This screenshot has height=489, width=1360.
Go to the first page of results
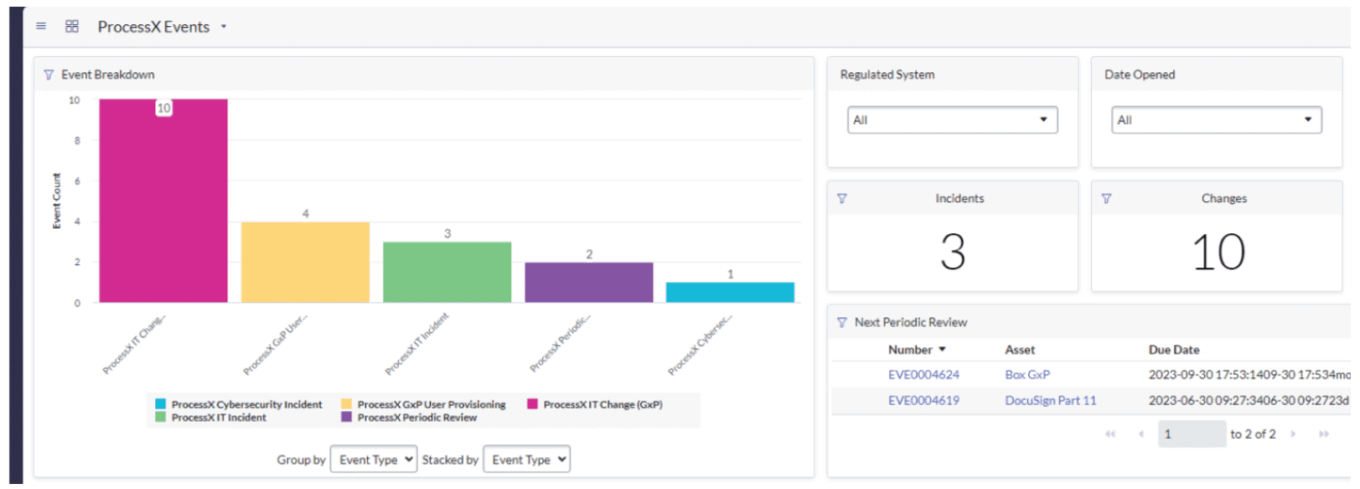(1110, 434)
